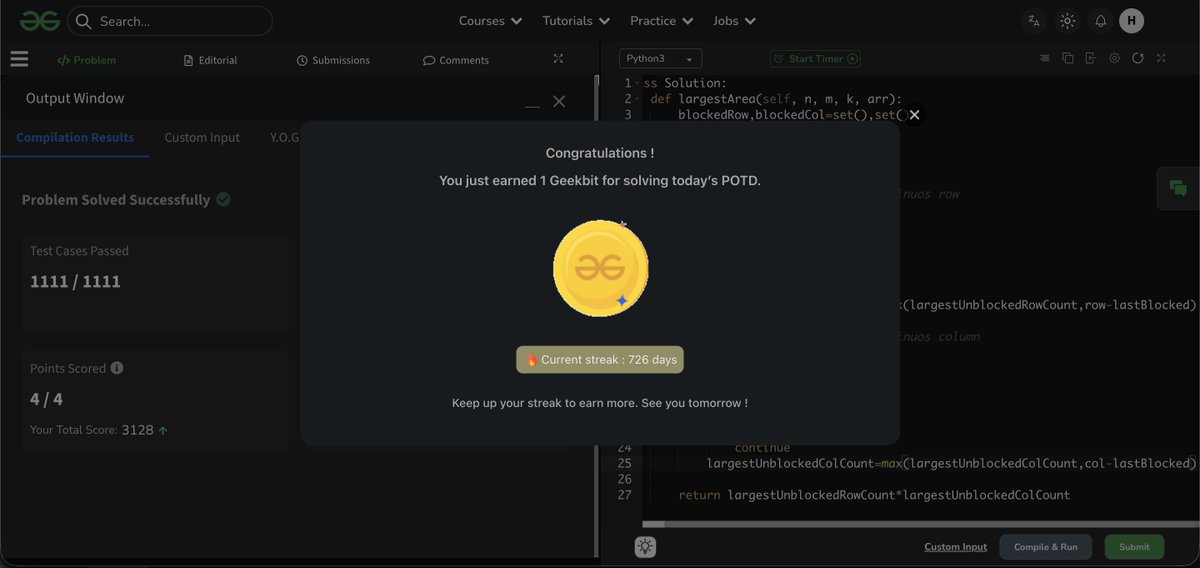The image size is (1200, 568).
Task: Click the lightbulb hint icon
Action: 645,547
